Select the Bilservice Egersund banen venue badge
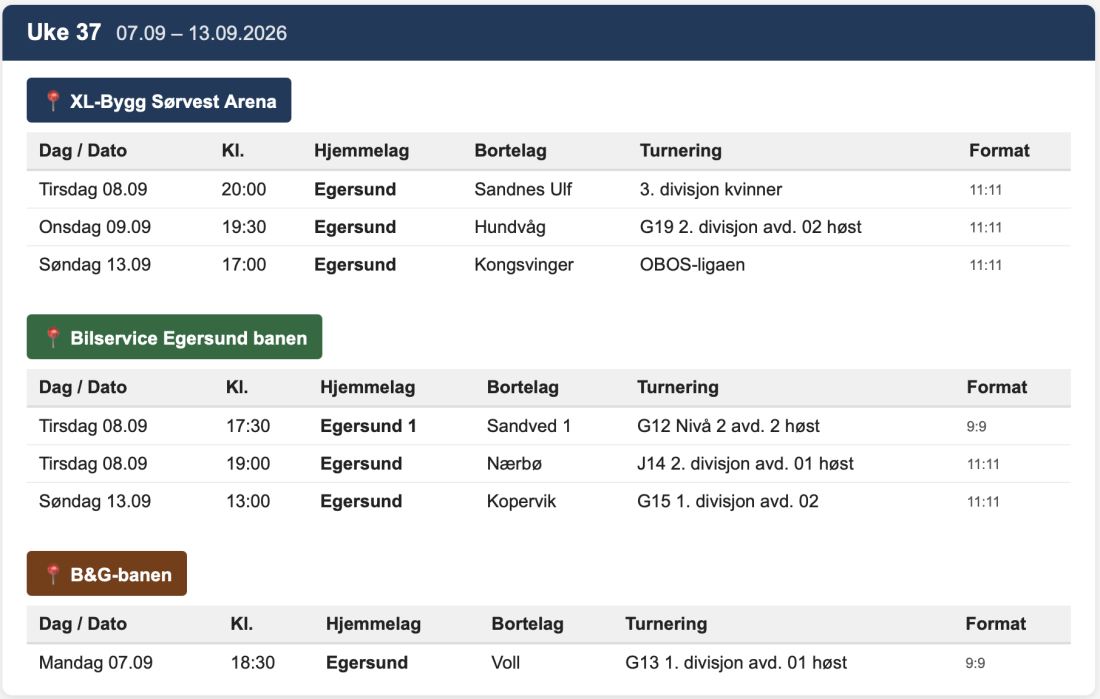 pos(175,337)
